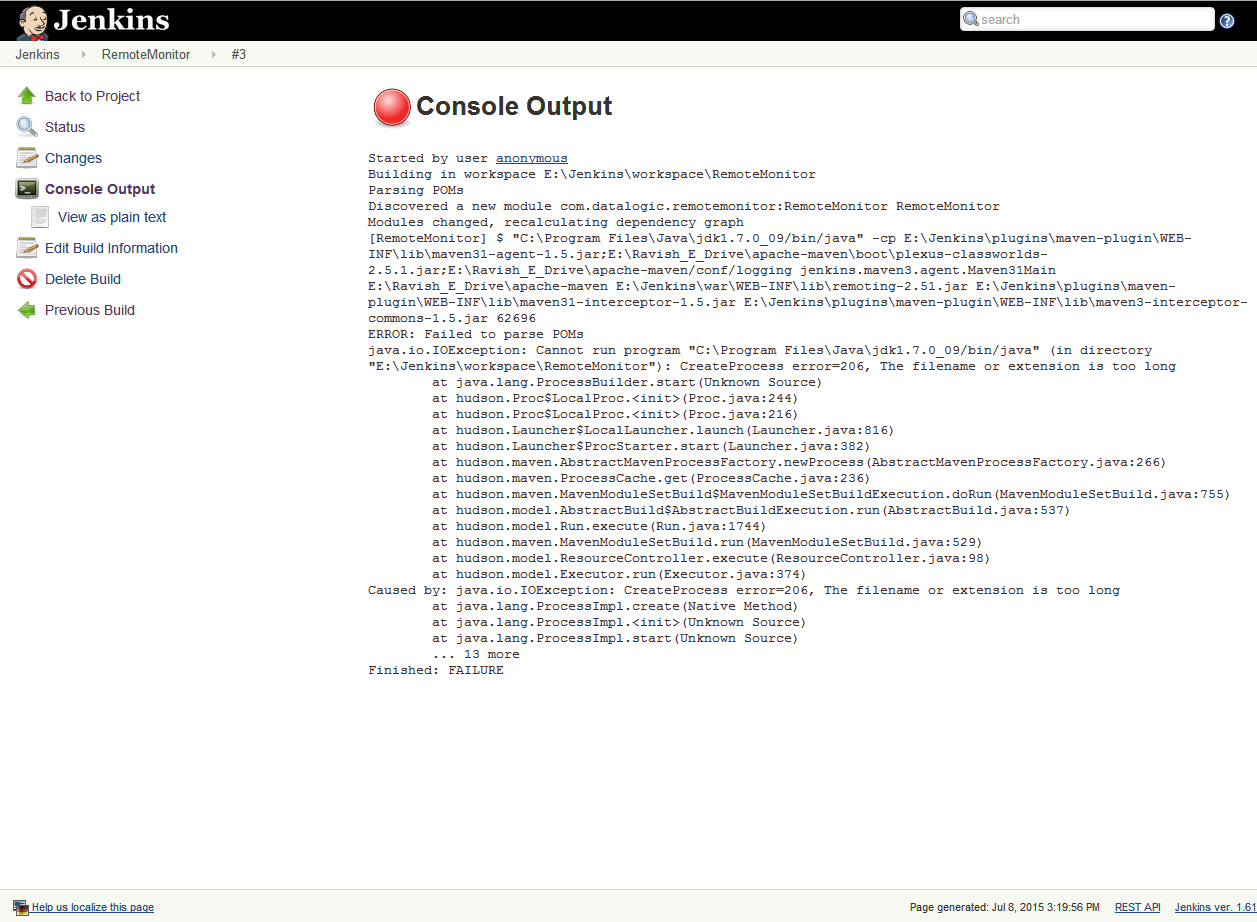Open the REST API link
Viewport: 1257px width, 922px height.
point(1137,907)
